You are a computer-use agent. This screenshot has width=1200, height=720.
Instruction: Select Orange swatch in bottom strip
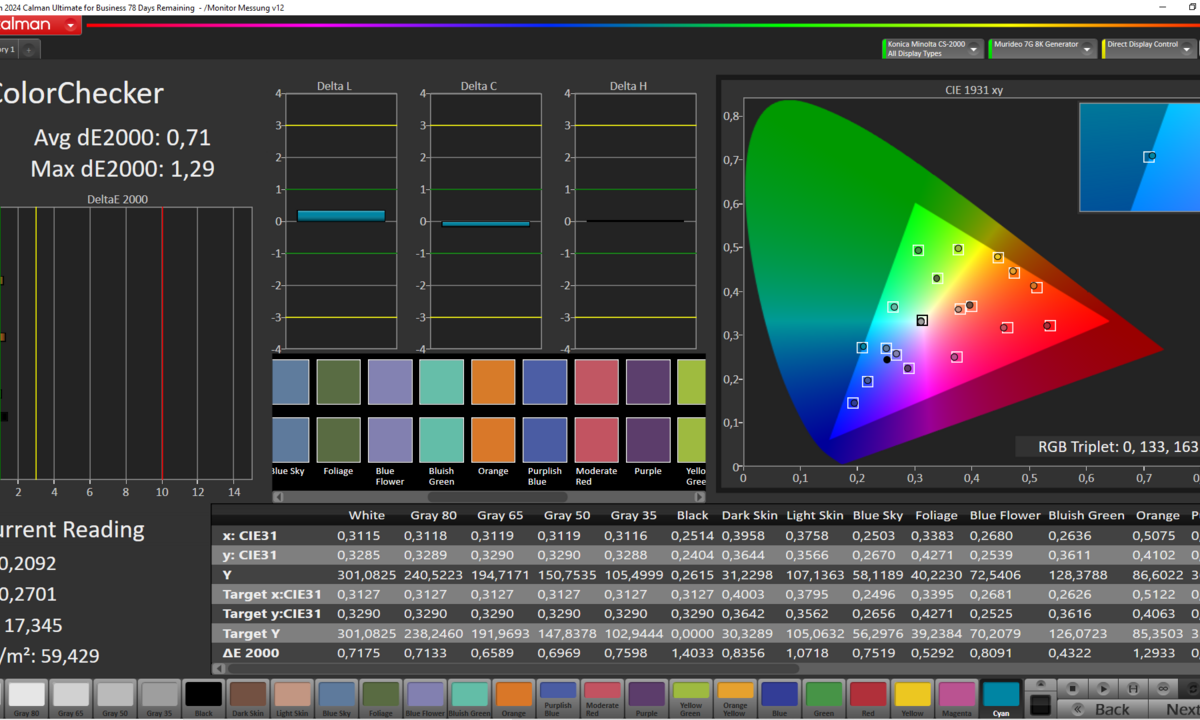(513, 699)
